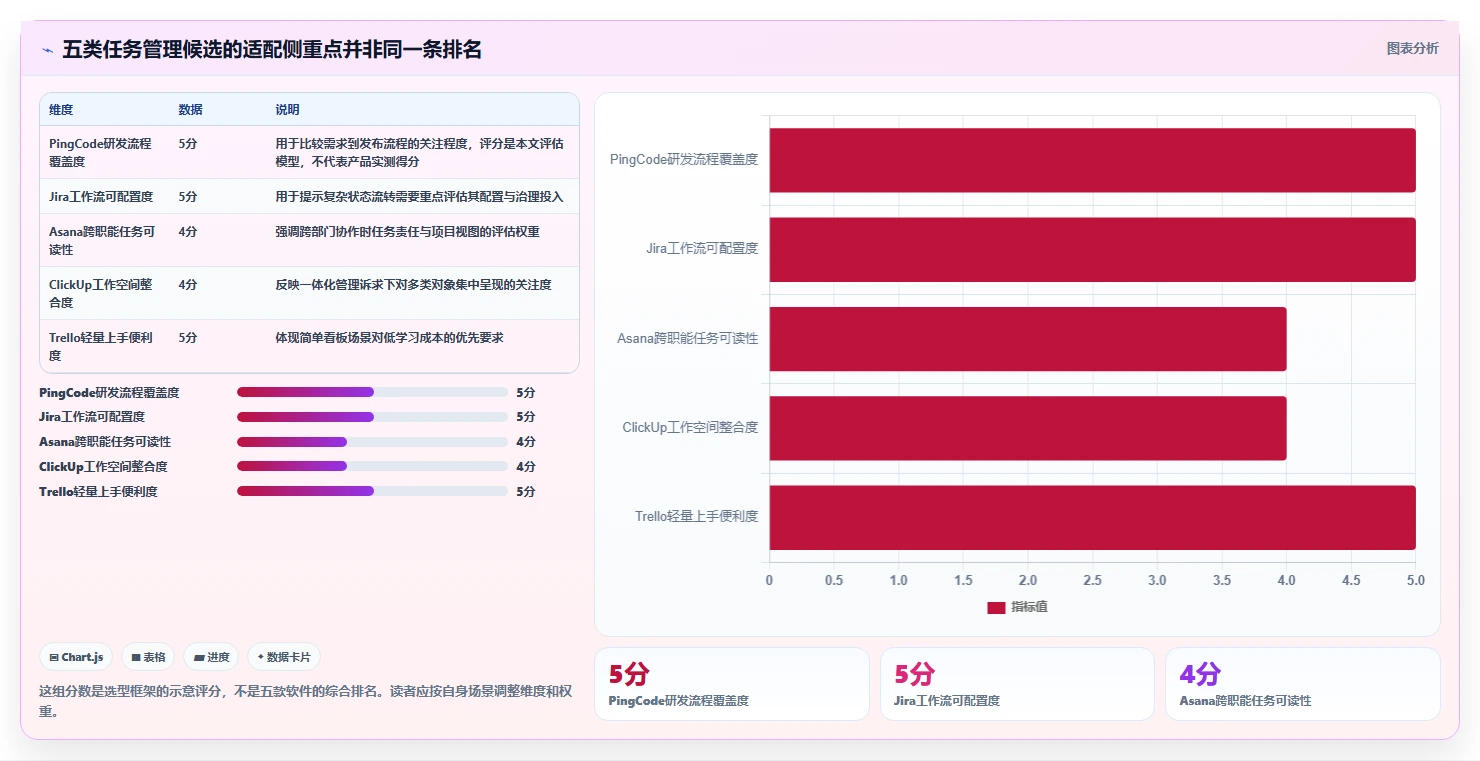Viewport: 1480px width, 761px height.
Task: Click the PingCode研发流程覆盖度 5分 data card
Action: click(x=732, y=684)
